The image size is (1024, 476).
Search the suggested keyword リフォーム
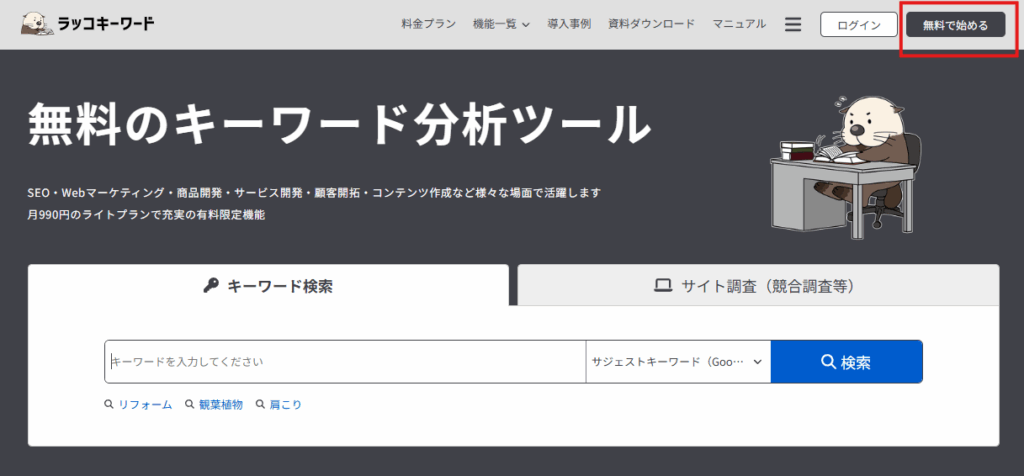(x=138, y=405)
